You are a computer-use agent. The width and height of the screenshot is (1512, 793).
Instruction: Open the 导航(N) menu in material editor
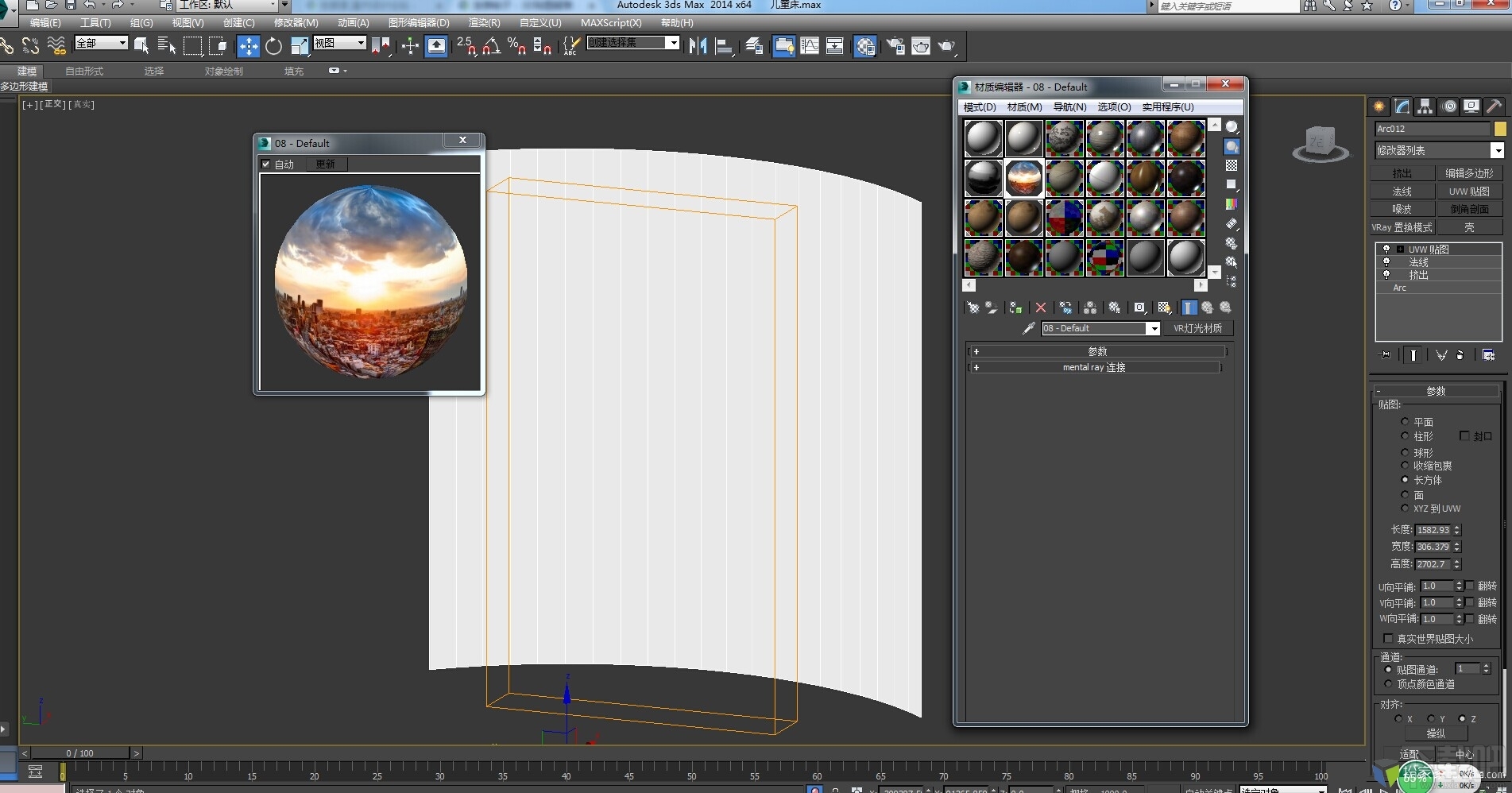coord(1069,107)
